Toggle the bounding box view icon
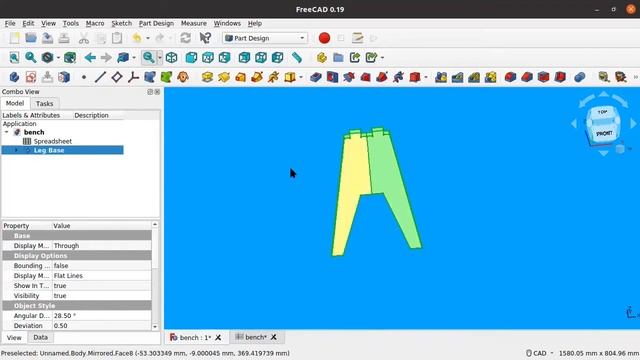The image size is (640, 360). coord(70,58)
